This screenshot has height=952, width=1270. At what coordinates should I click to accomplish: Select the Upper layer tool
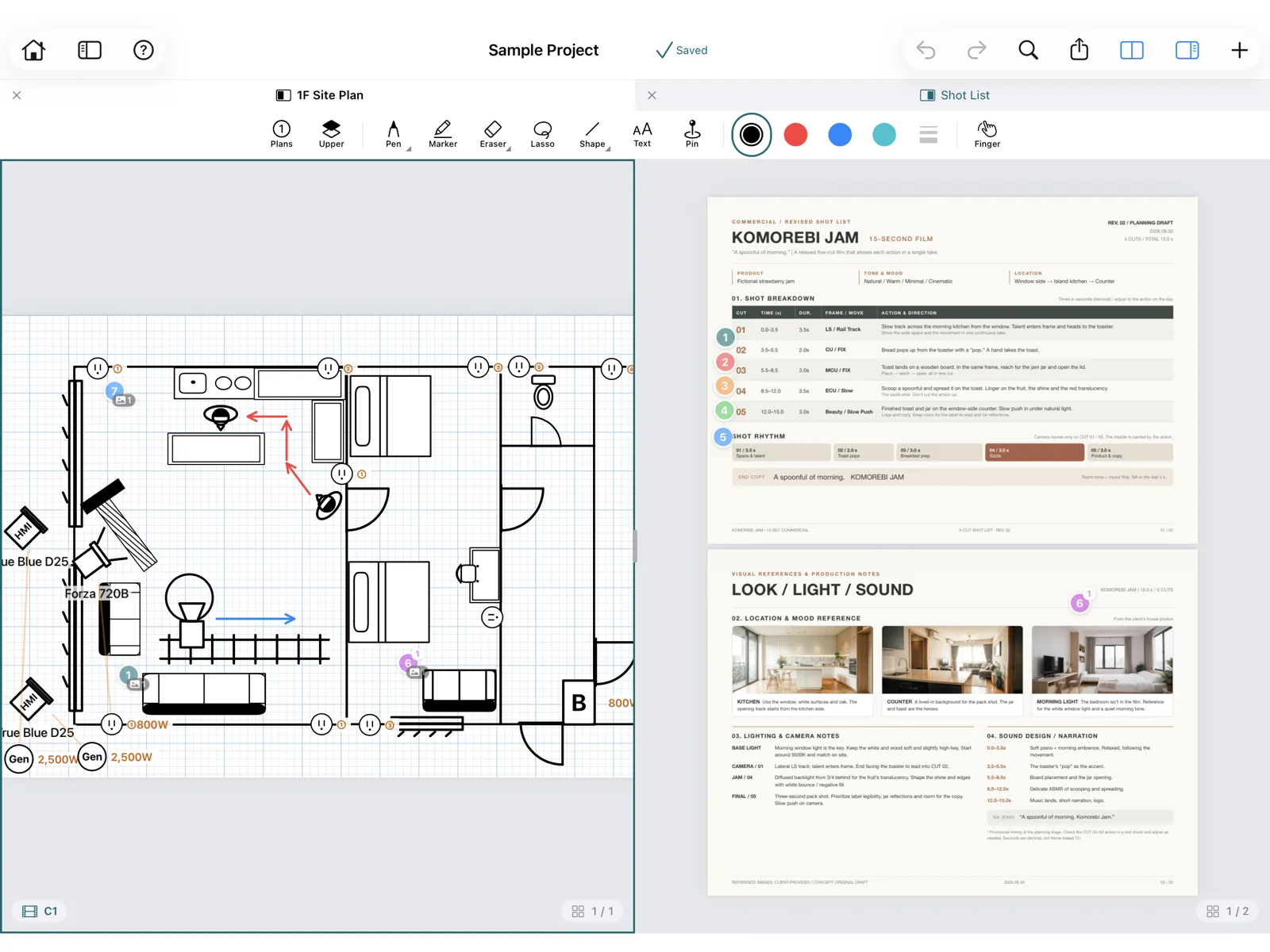pos(331,134)
